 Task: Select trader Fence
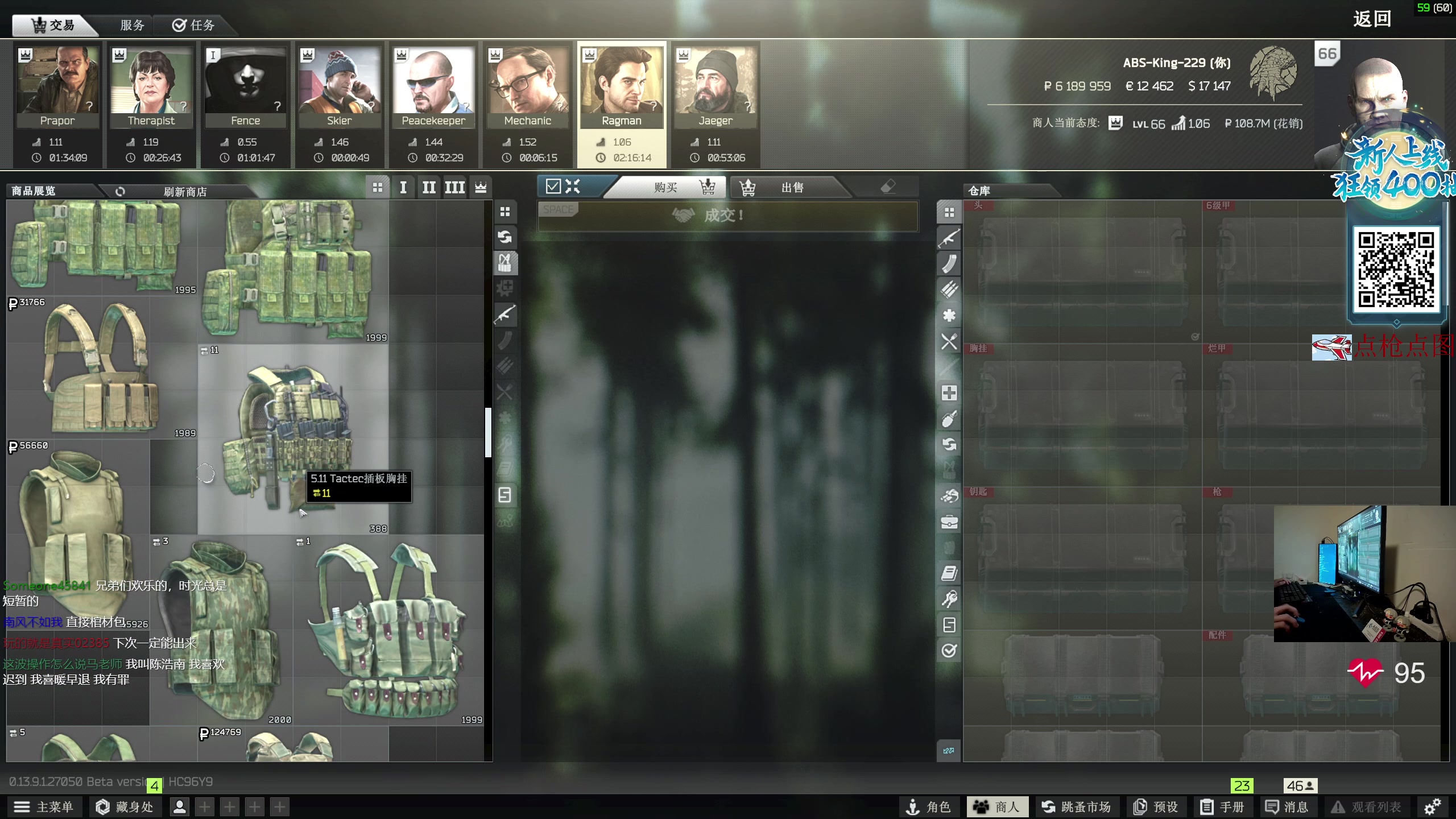246,105
